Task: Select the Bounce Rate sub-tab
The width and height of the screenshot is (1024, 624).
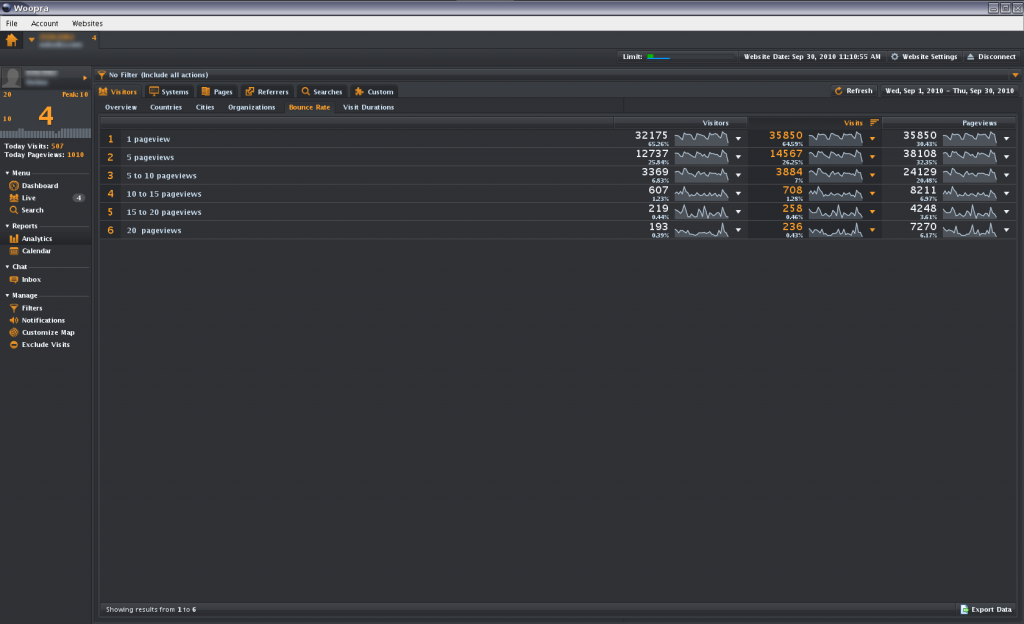Action: click(x=310, y=108)
